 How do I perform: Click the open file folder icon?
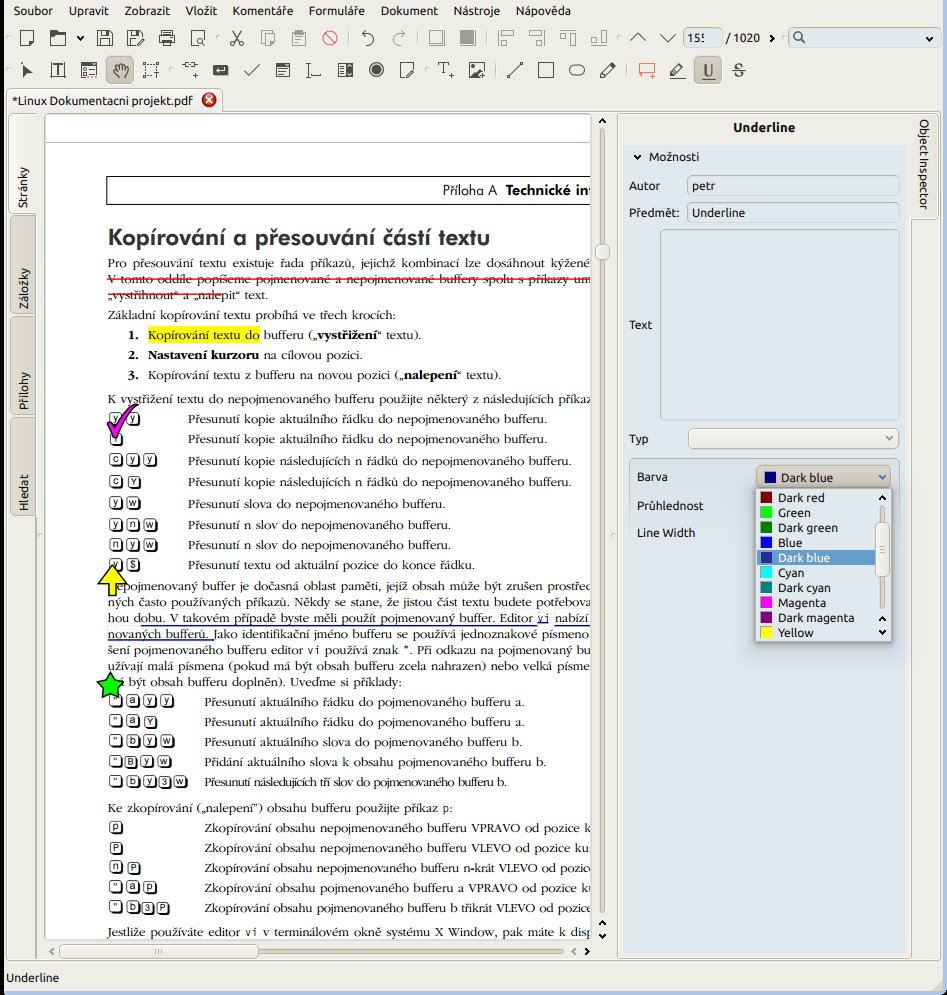[x=58, y=38]
